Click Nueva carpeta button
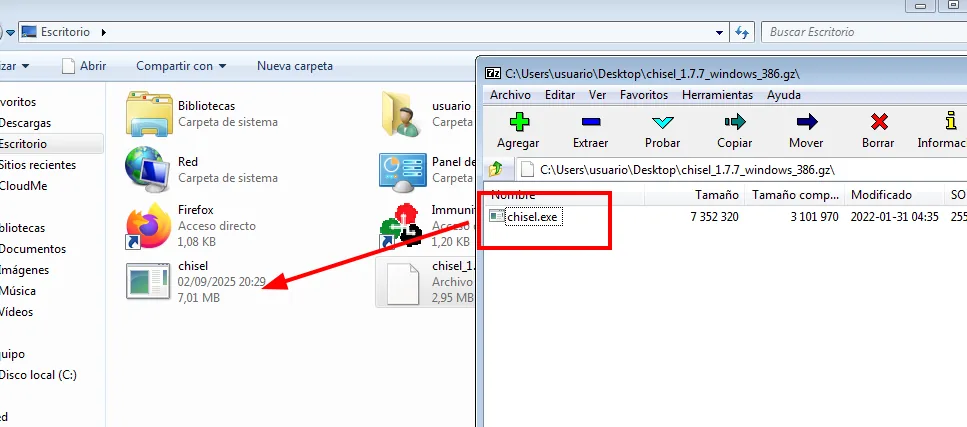Viewport: 967px width, 427px height. (x=295, y=65)
